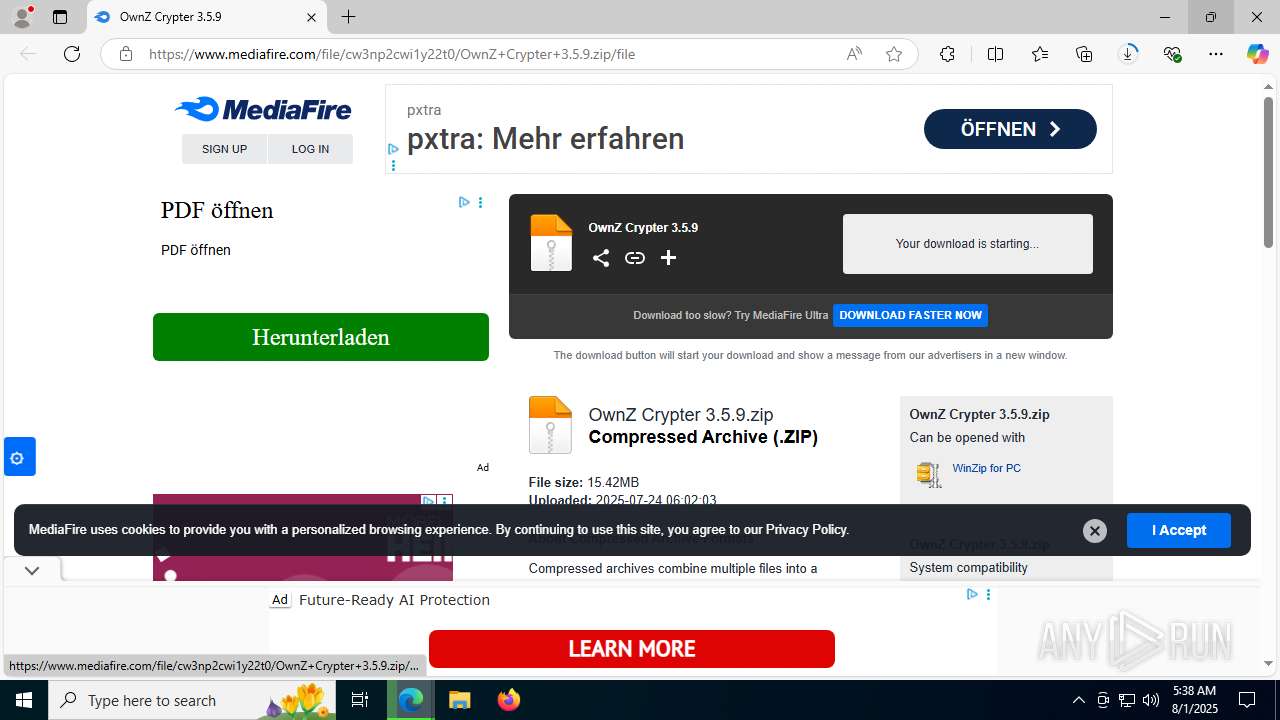This screenshot has width=1280, height=720.
Task: Collapse the bottom ad with chevron
Action: point(32,570)
